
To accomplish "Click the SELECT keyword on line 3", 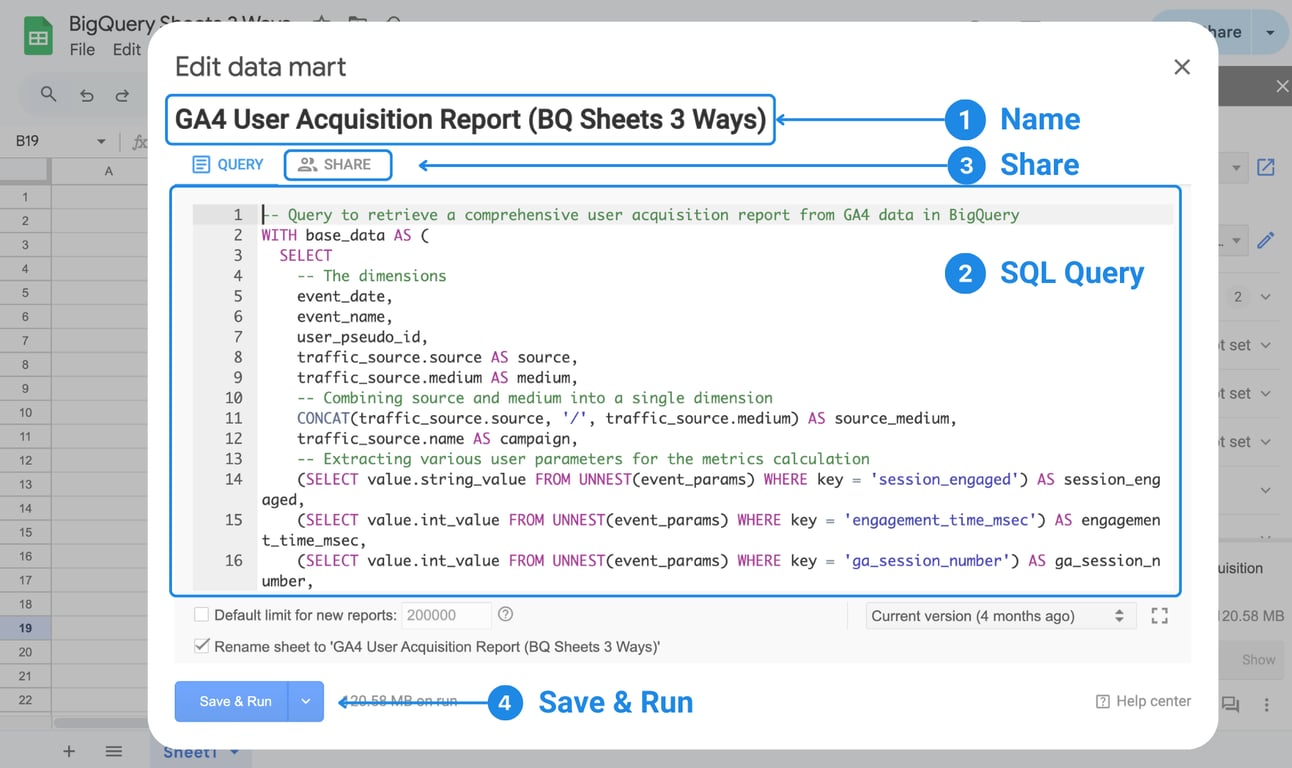I will (x=306, y=255).
